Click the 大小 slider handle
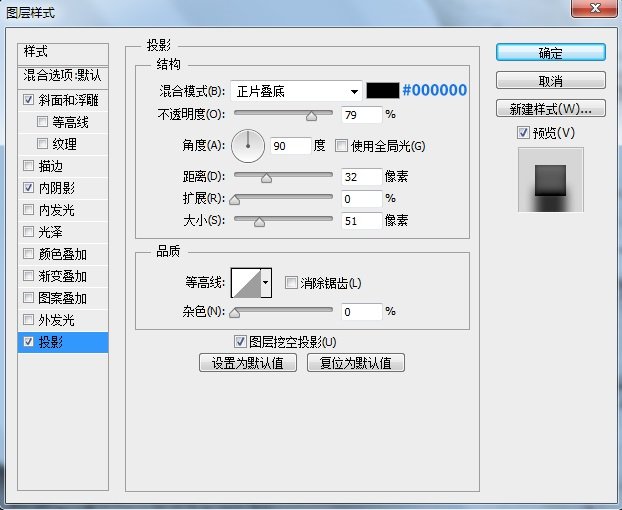Screen dimensions: 622x510 pyautogui.click(x=259, y=222)
